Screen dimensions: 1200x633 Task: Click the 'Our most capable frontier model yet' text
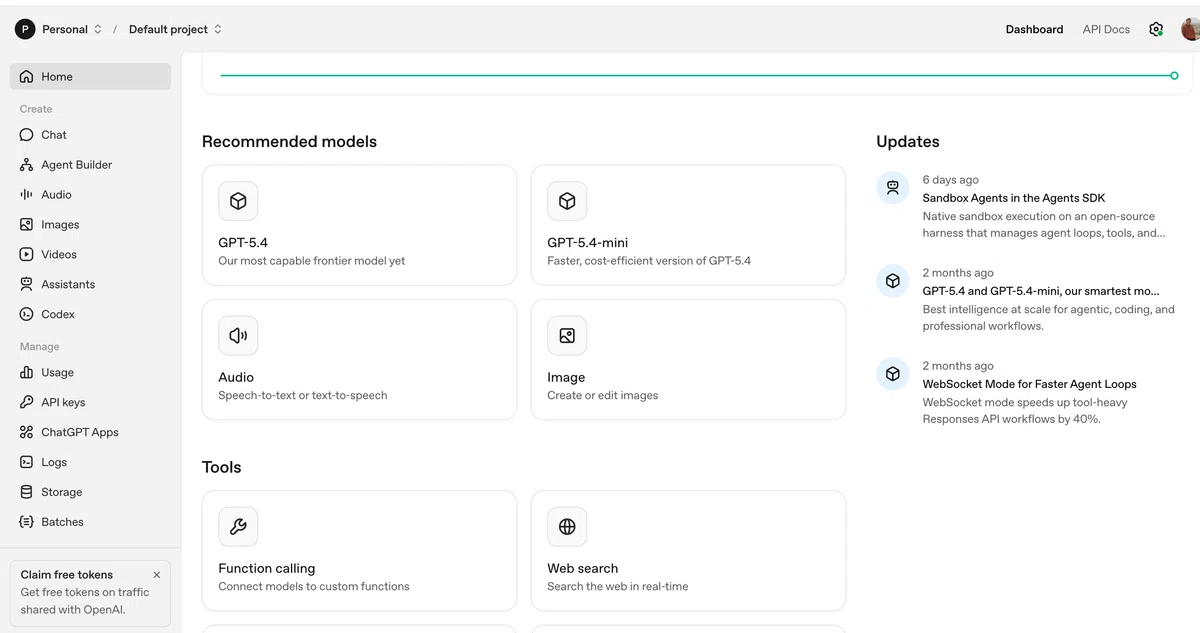(x=312, y=261)
